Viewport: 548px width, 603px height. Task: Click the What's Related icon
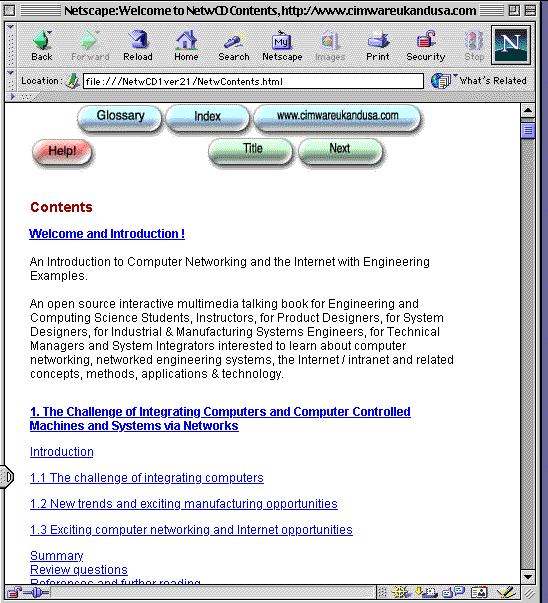point(441,81)
